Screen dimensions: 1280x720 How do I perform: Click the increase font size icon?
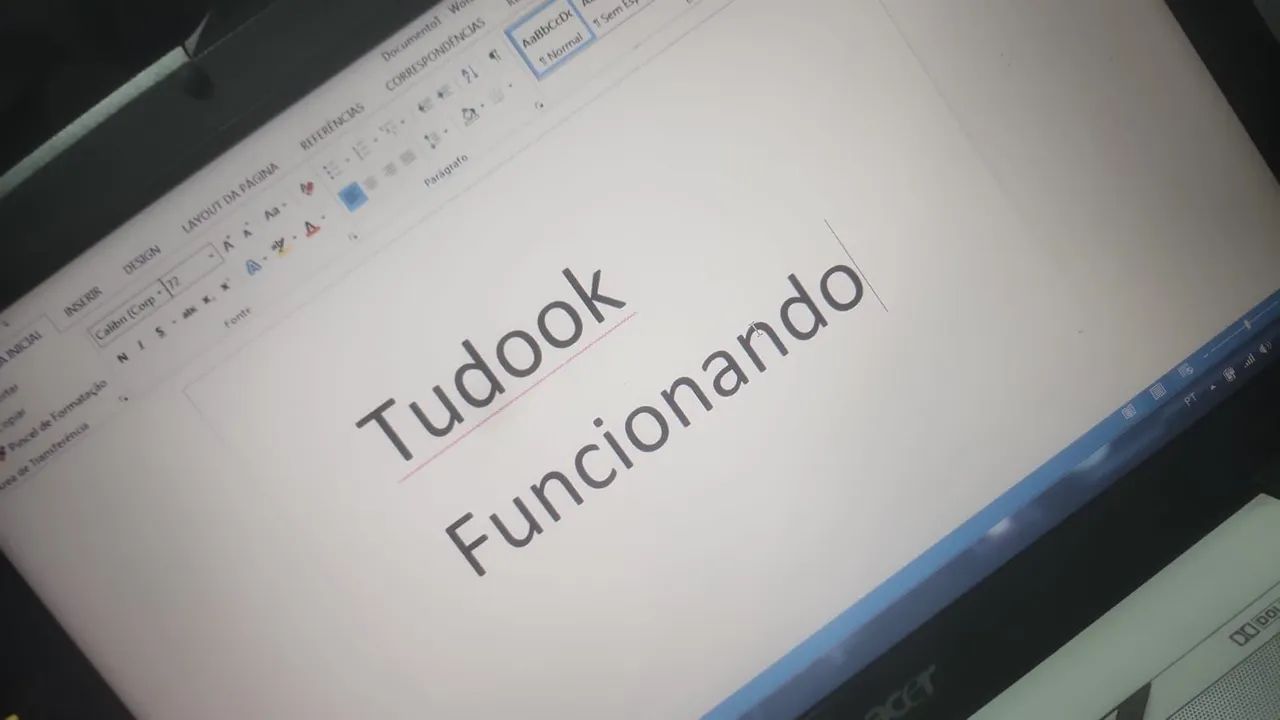click(229, 245)
